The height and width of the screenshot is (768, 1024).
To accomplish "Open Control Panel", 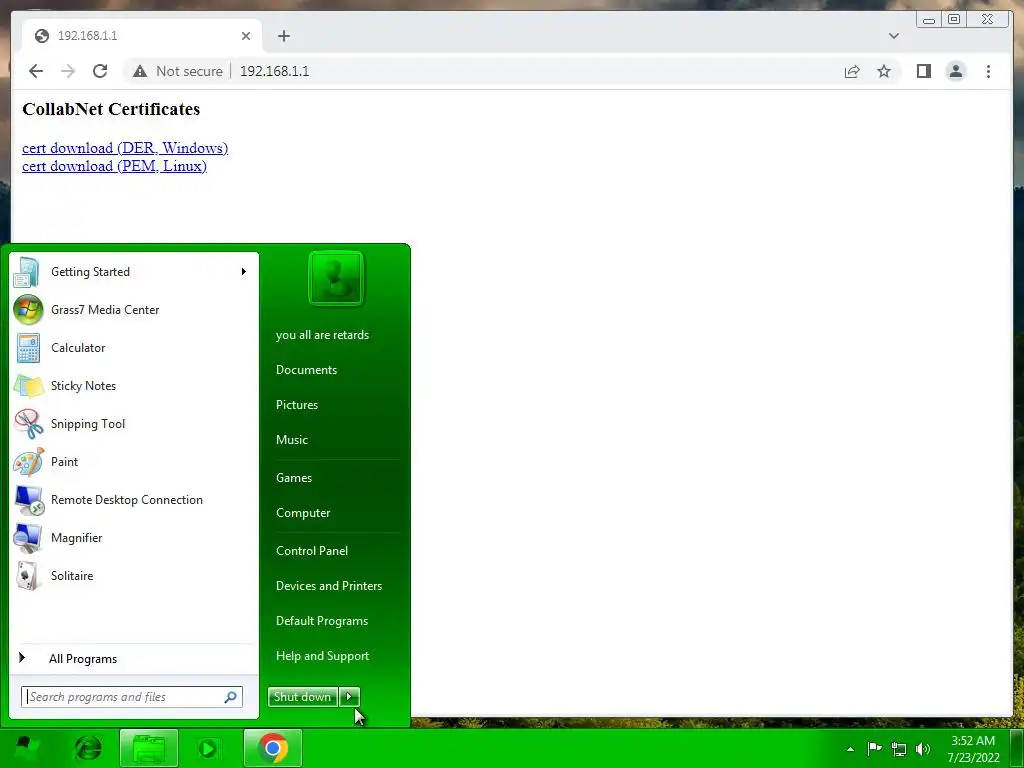I will click(x=312, y=551).
